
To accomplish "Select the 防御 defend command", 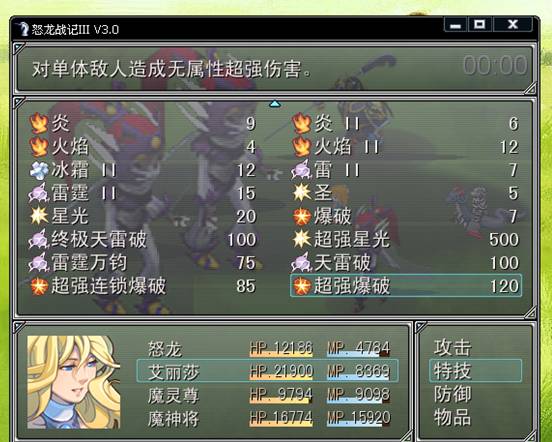I will [x=452, y=394].
